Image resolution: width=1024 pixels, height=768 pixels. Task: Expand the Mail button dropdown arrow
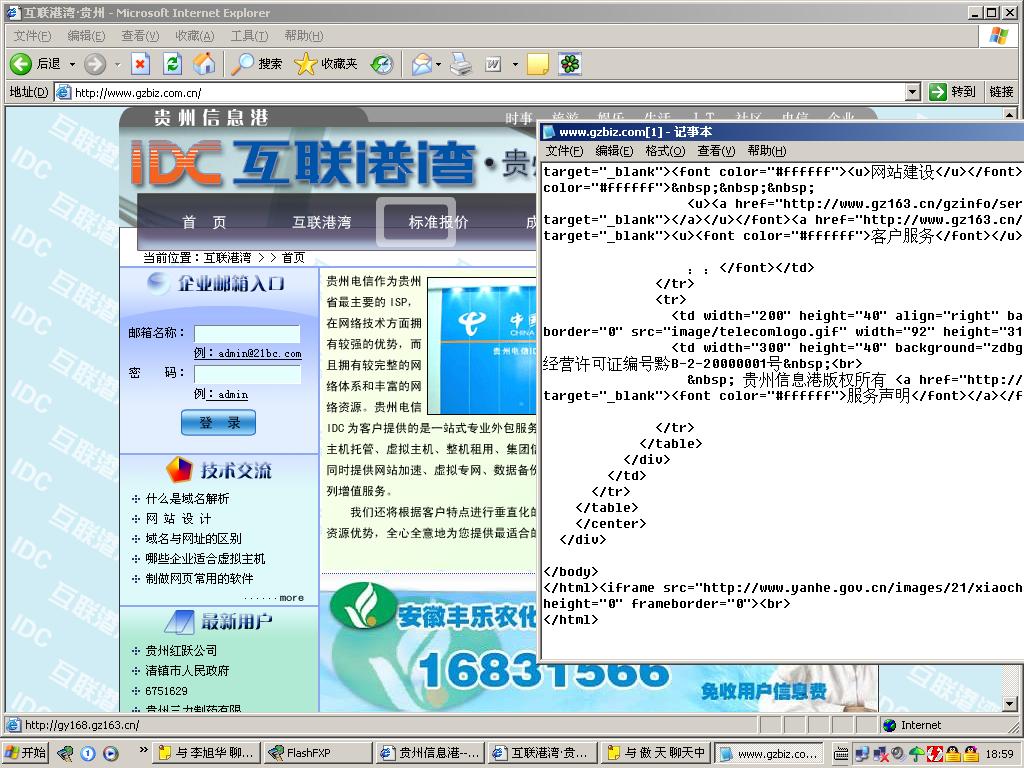(x=438, y=64)
